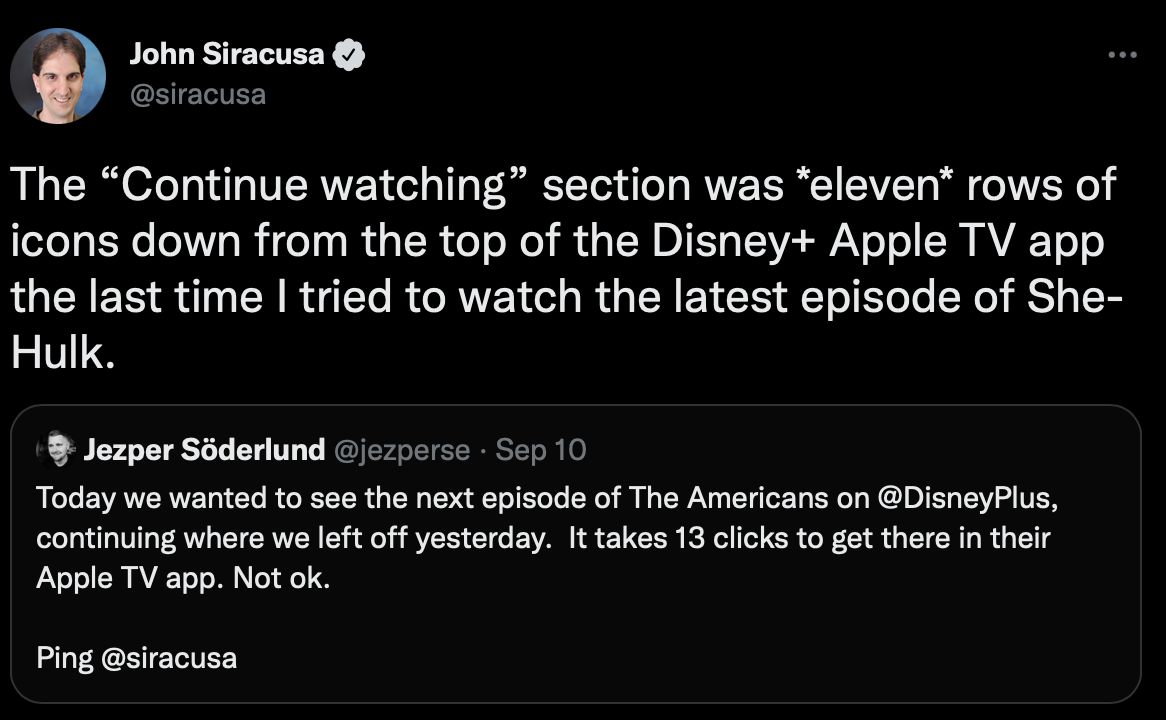Open Jezper Söderlund's name in quoted tweet
Viewport: 1166px width, 720px height.
pos(204,450)
